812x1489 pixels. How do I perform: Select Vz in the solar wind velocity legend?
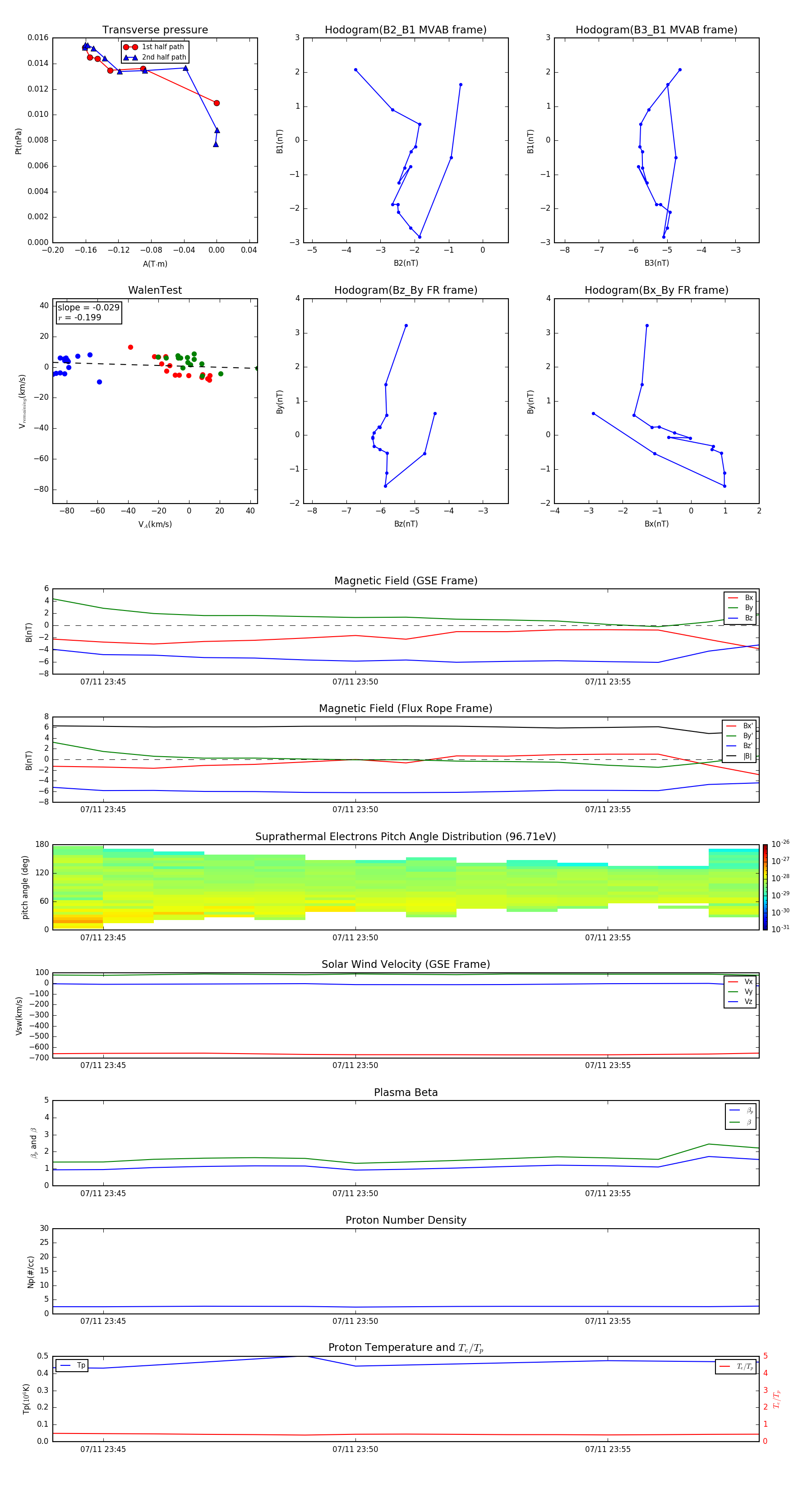click(740, 1002)
